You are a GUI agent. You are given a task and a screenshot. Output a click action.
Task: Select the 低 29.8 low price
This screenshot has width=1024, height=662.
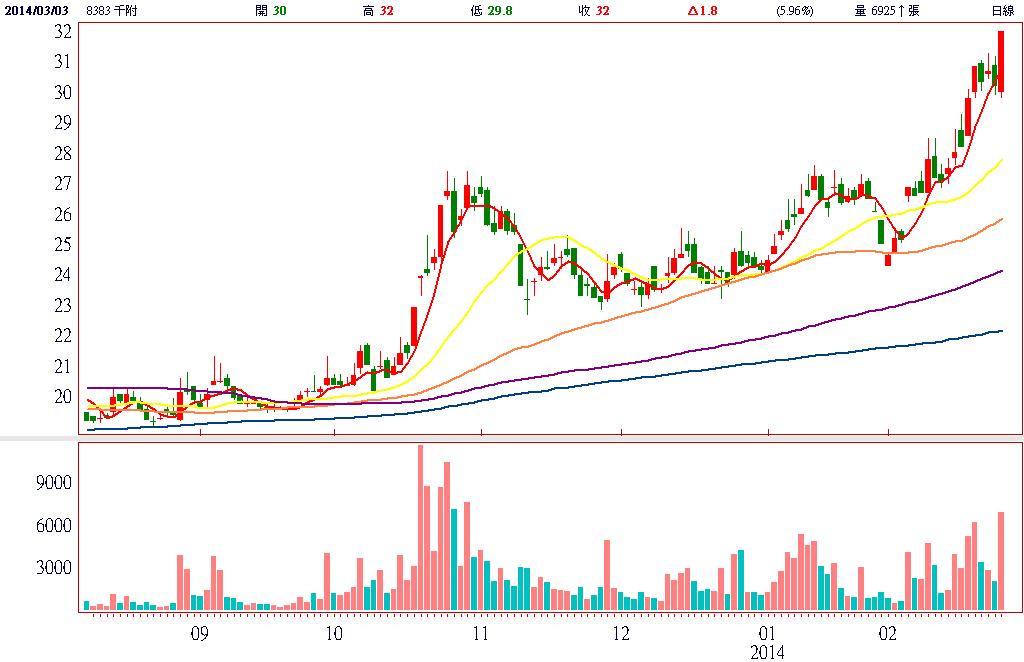click(x=491, y=11)
